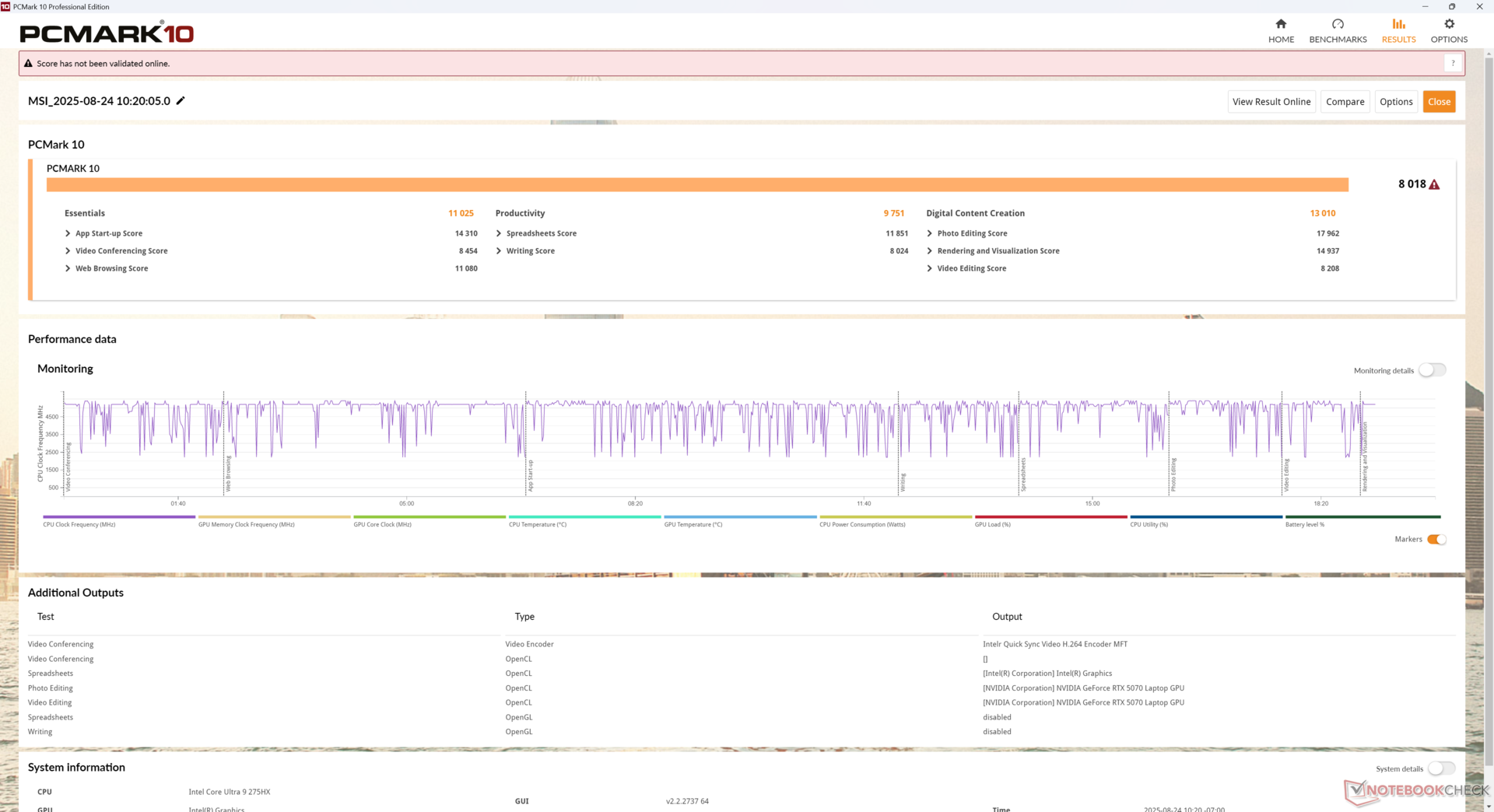Click the App Start-up value 14 310
This screenshot has height=812, width=1494.
pyautogui.click(x=466, y=233)
